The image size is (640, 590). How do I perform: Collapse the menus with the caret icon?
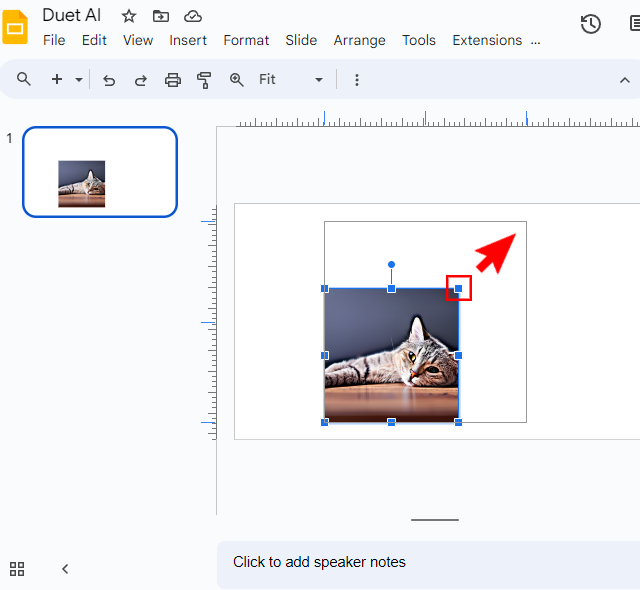(624, 80)
